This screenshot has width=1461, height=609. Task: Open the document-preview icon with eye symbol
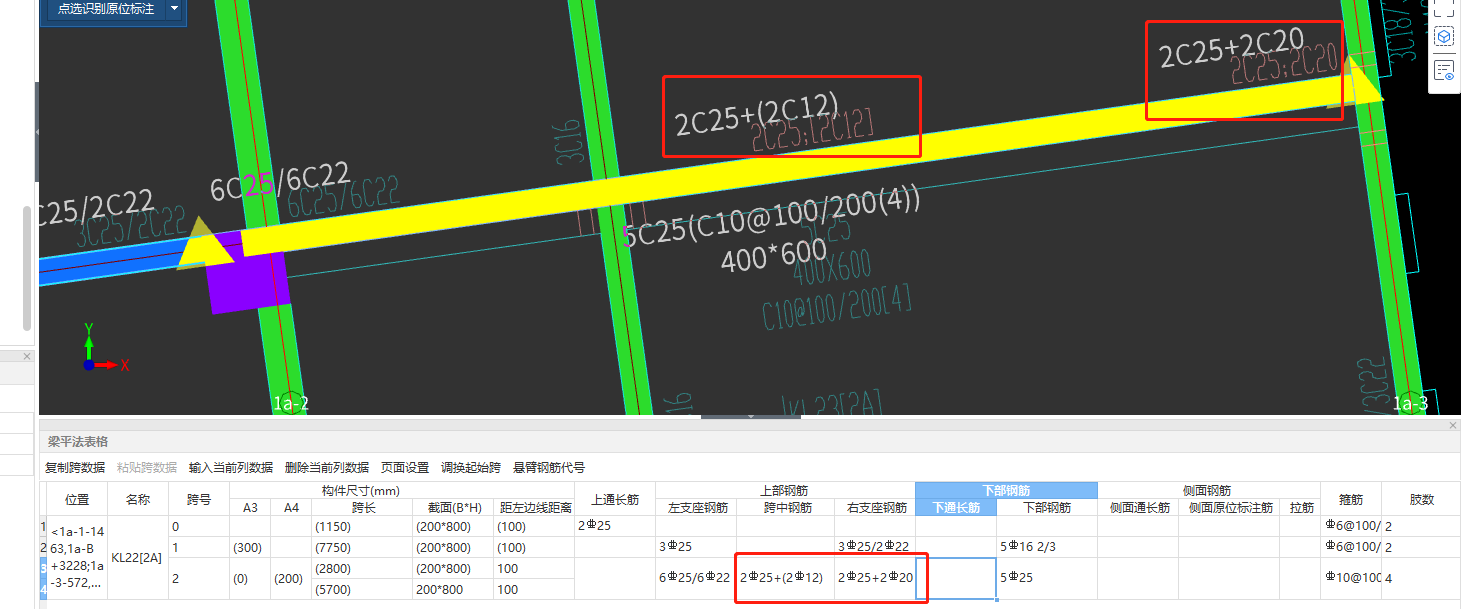click(1444, 69)
